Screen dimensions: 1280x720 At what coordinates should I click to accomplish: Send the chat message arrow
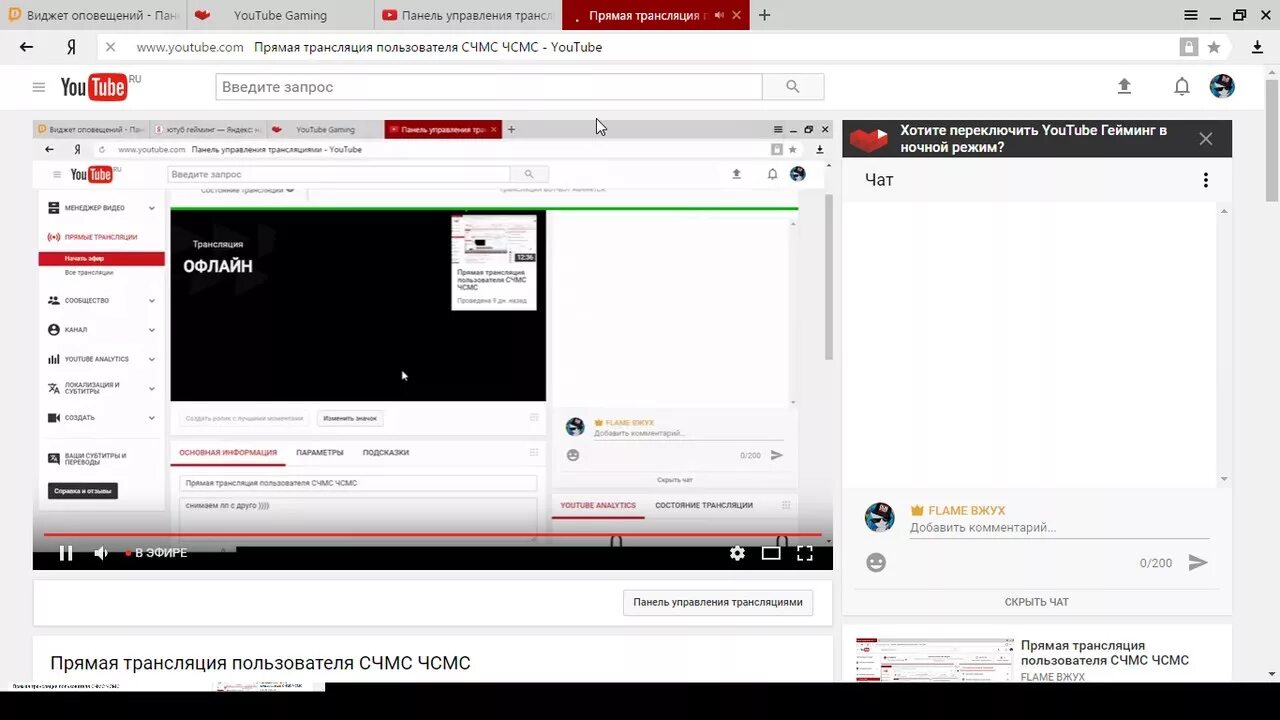point(1198,563)
